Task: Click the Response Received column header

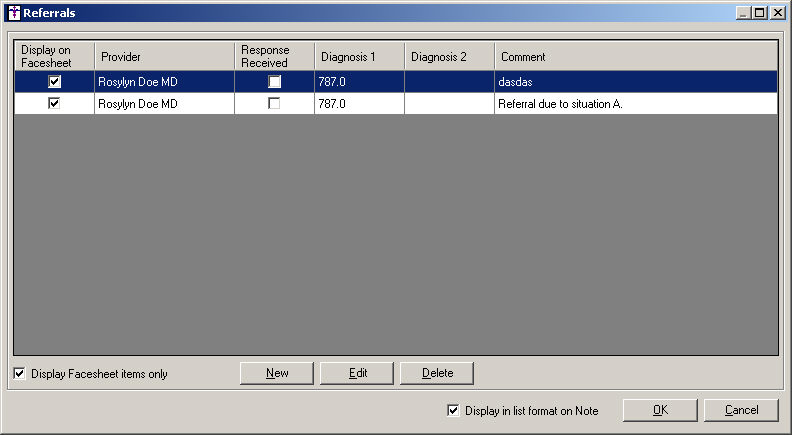Action: (274, 57)
